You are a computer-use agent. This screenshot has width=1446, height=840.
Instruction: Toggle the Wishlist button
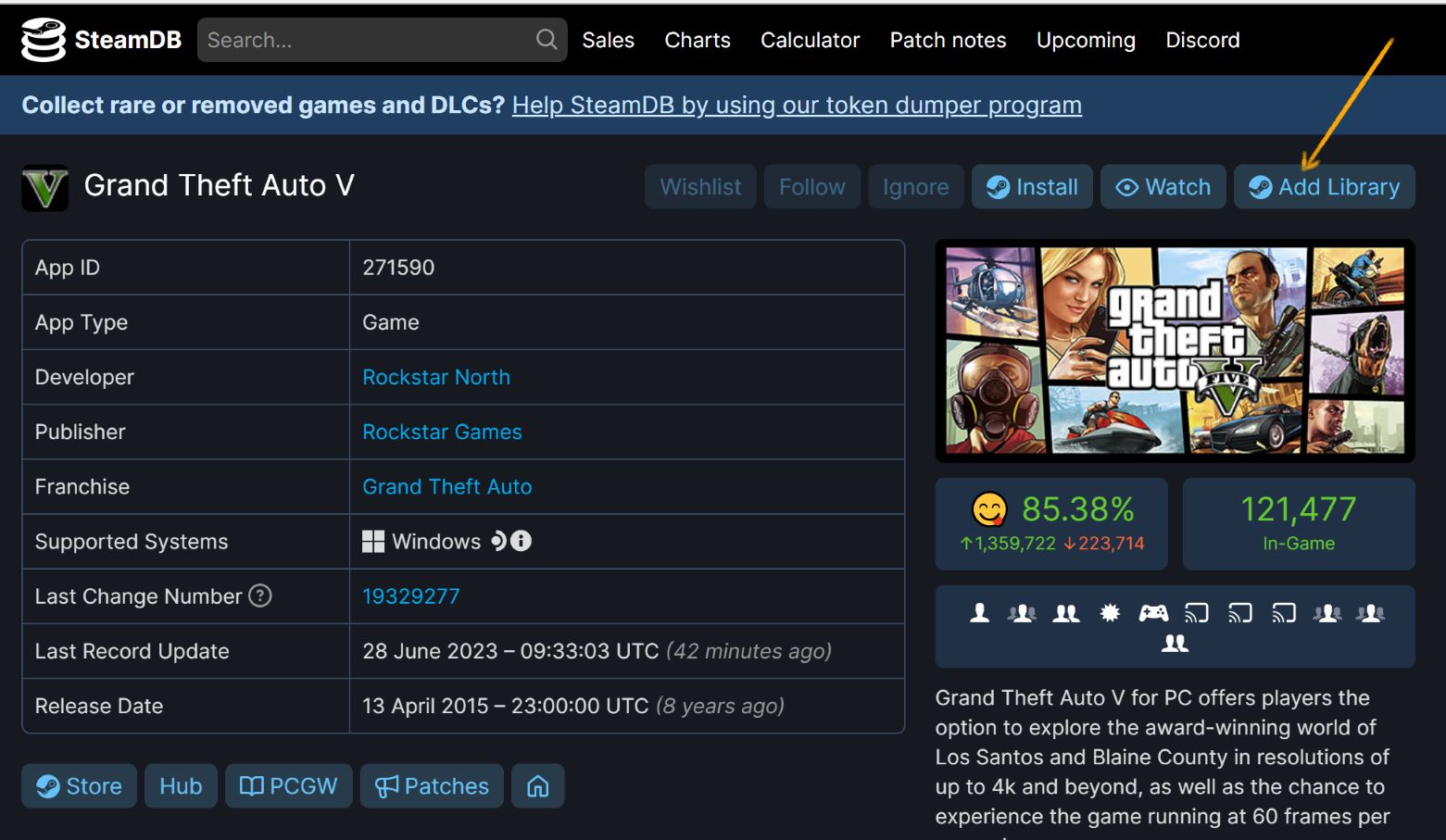(700, 187)
